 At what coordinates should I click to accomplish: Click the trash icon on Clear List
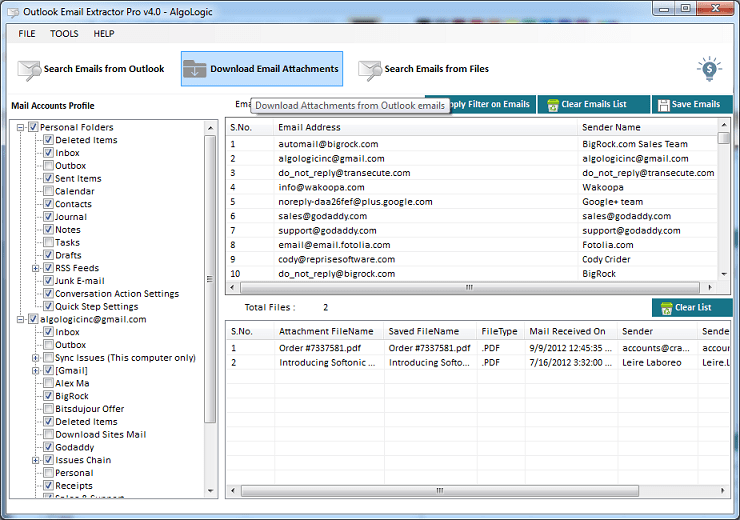click(x=666, y=308)
